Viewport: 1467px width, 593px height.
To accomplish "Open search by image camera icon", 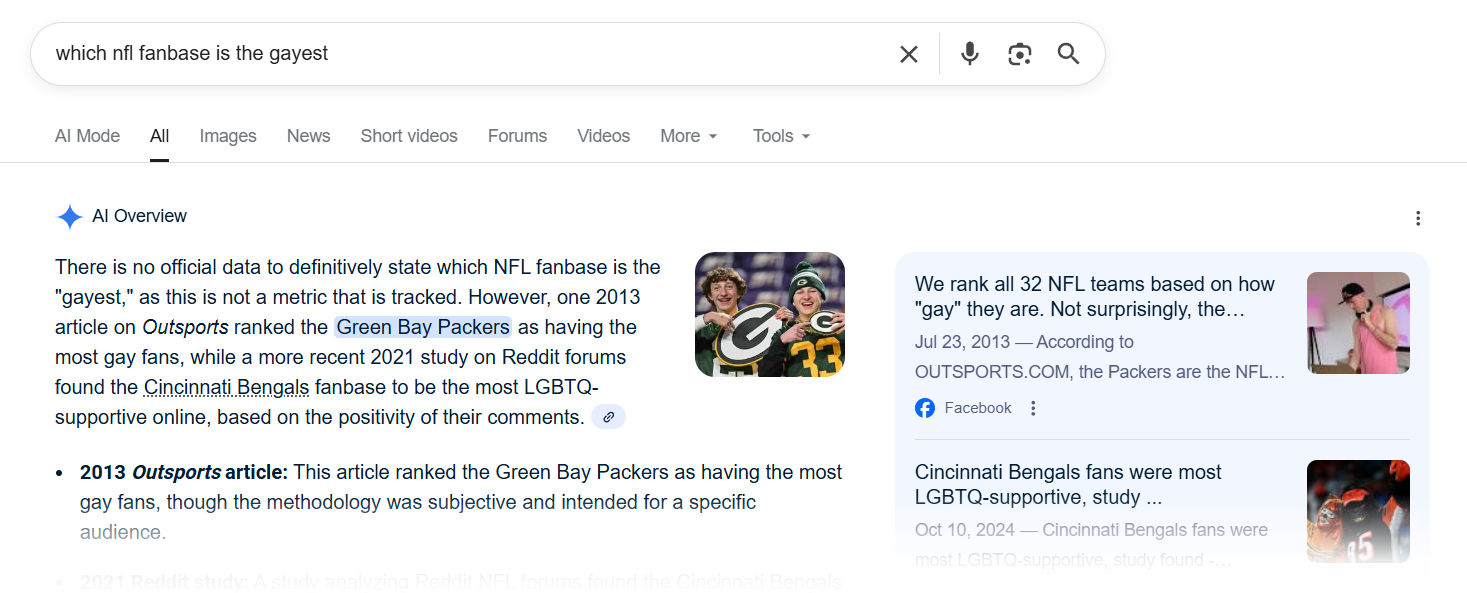I will click(x=1019, y=54).
